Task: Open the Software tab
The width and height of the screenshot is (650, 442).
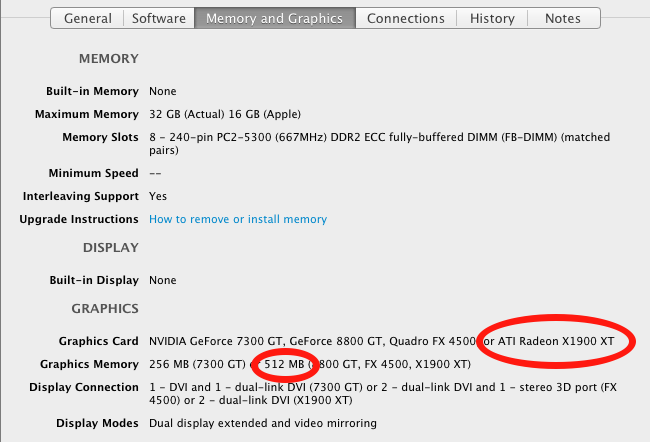Action: (x=159, y=18)
